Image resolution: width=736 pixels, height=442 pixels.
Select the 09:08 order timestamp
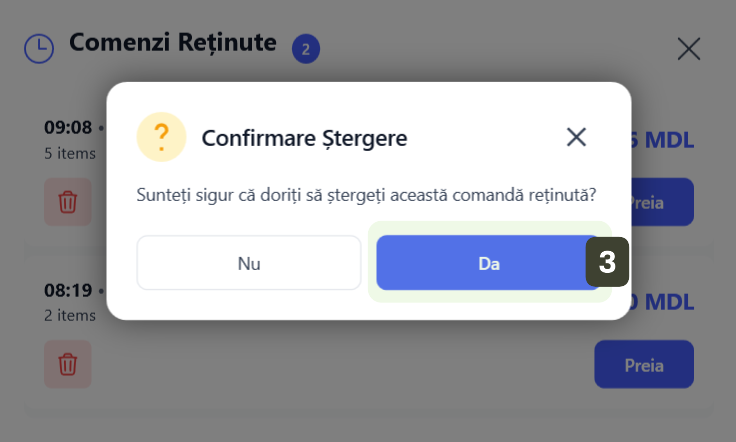coord(68,127)
